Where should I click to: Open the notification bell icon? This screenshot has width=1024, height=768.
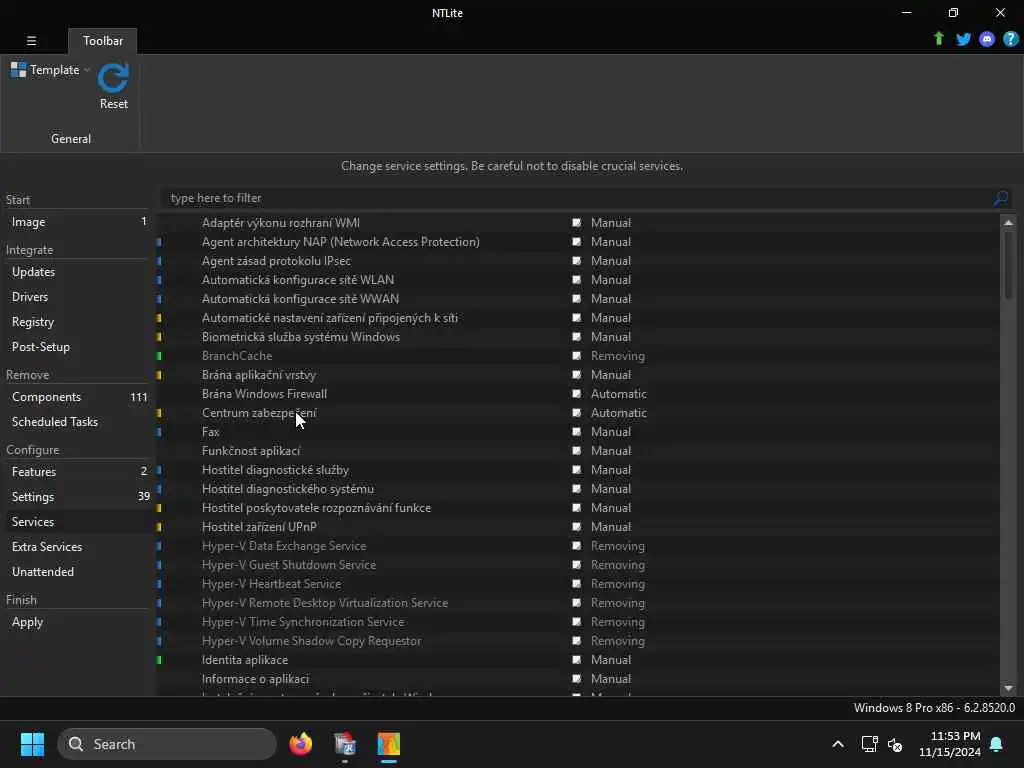coord(997,744)
